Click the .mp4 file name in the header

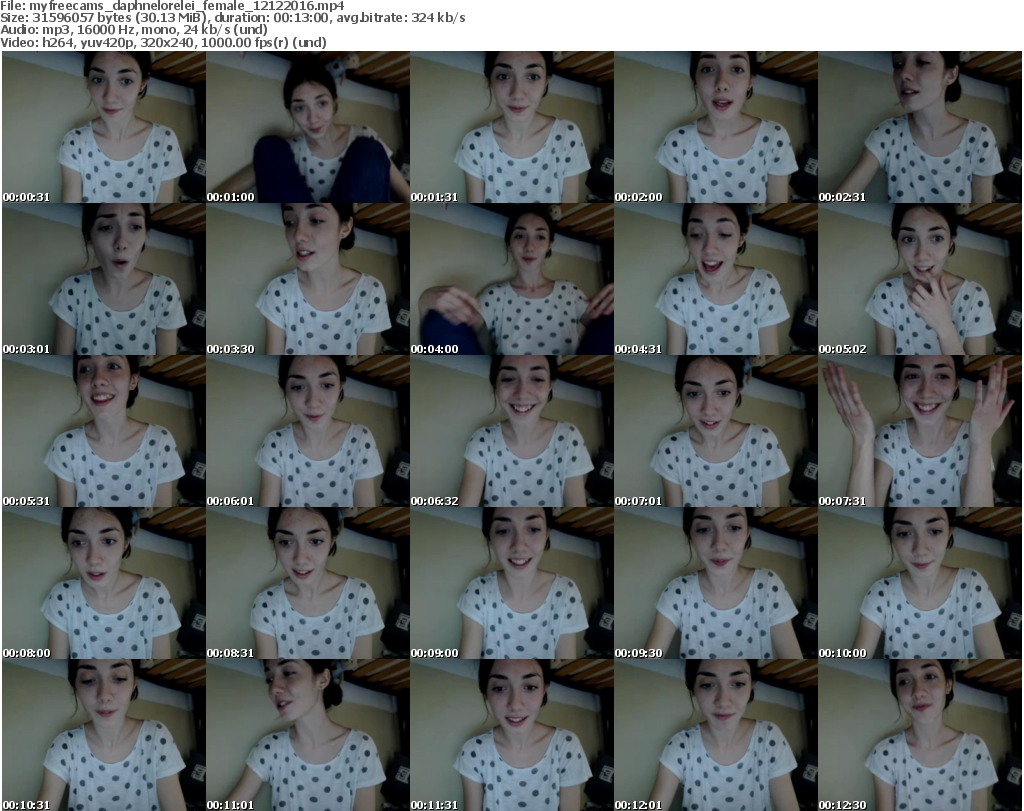coord(187,6)
